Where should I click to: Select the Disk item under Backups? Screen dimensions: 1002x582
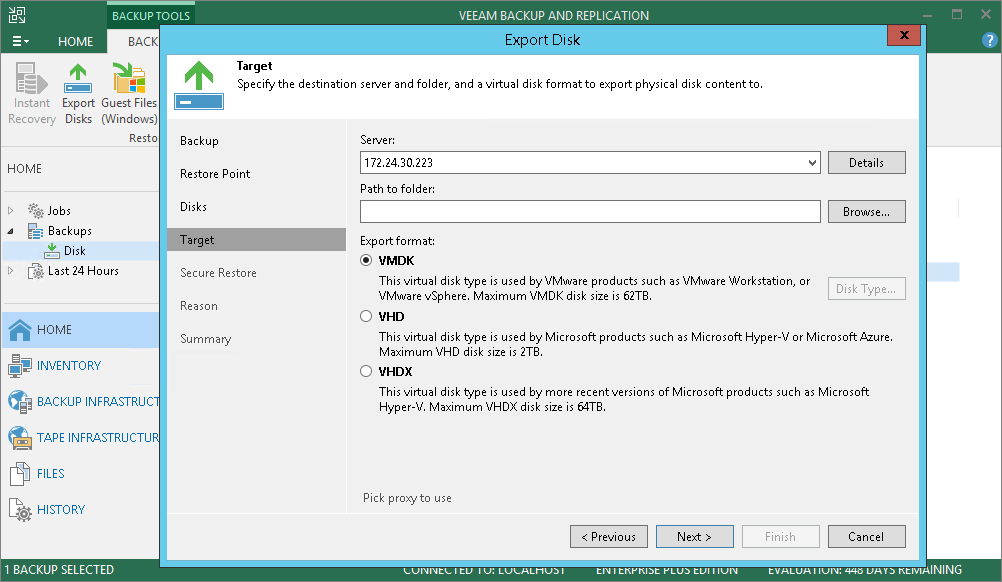tap(75, 251)
